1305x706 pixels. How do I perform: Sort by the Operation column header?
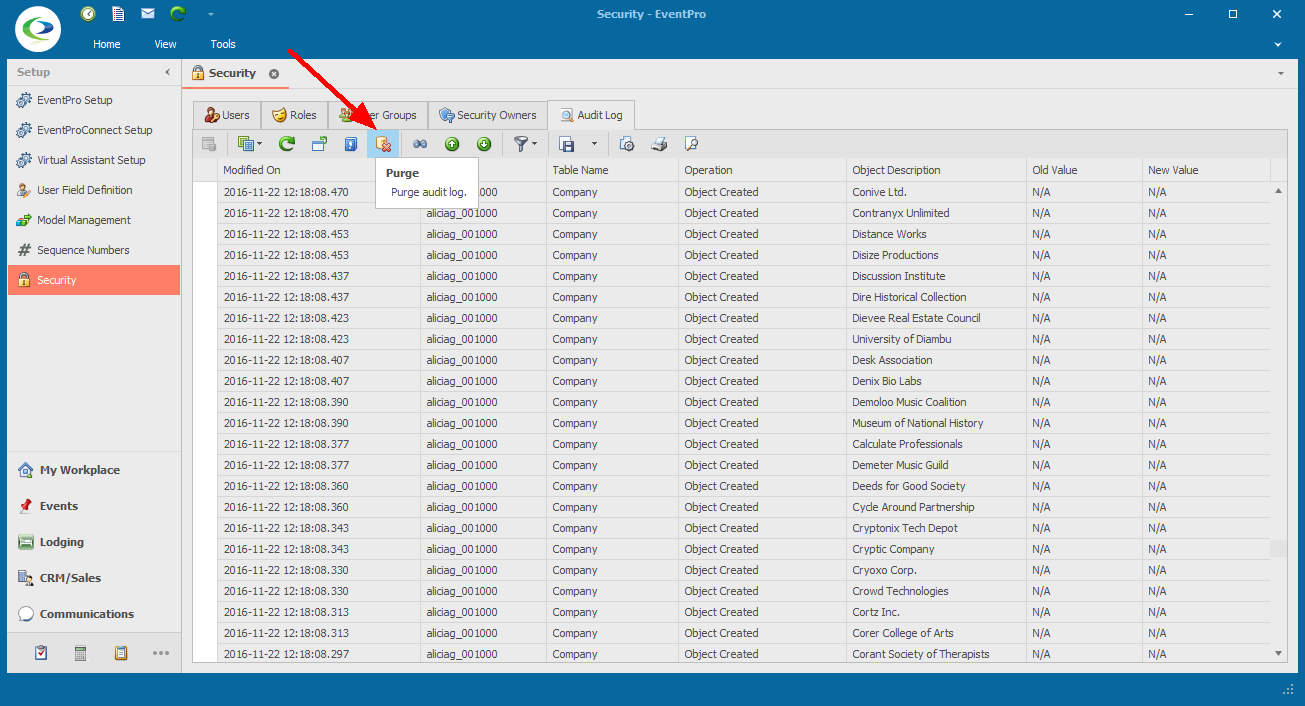763,170
